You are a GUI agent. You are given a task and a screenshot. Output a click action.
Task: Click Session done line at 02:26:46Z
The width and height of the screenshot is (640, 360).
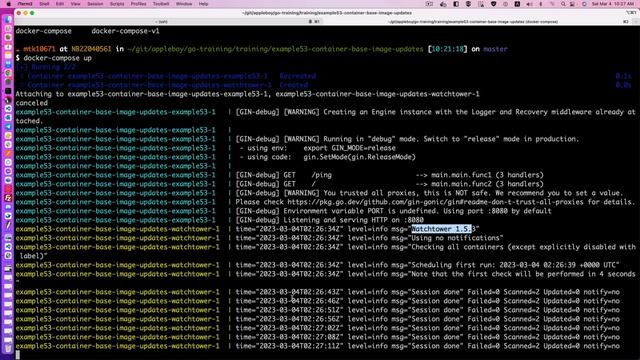coord(318,301)
